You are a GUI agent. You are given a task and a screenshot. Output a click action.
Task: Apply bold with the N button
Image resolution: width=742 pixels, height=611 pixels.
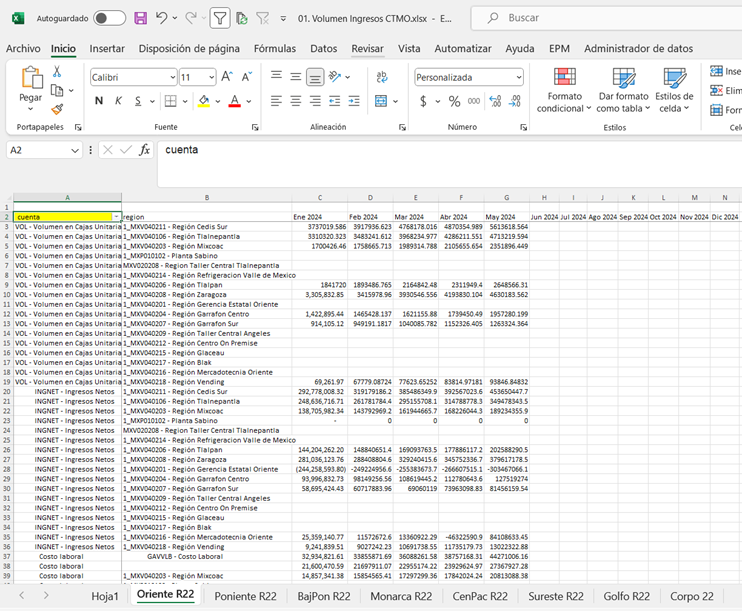(x=99, y=101)
